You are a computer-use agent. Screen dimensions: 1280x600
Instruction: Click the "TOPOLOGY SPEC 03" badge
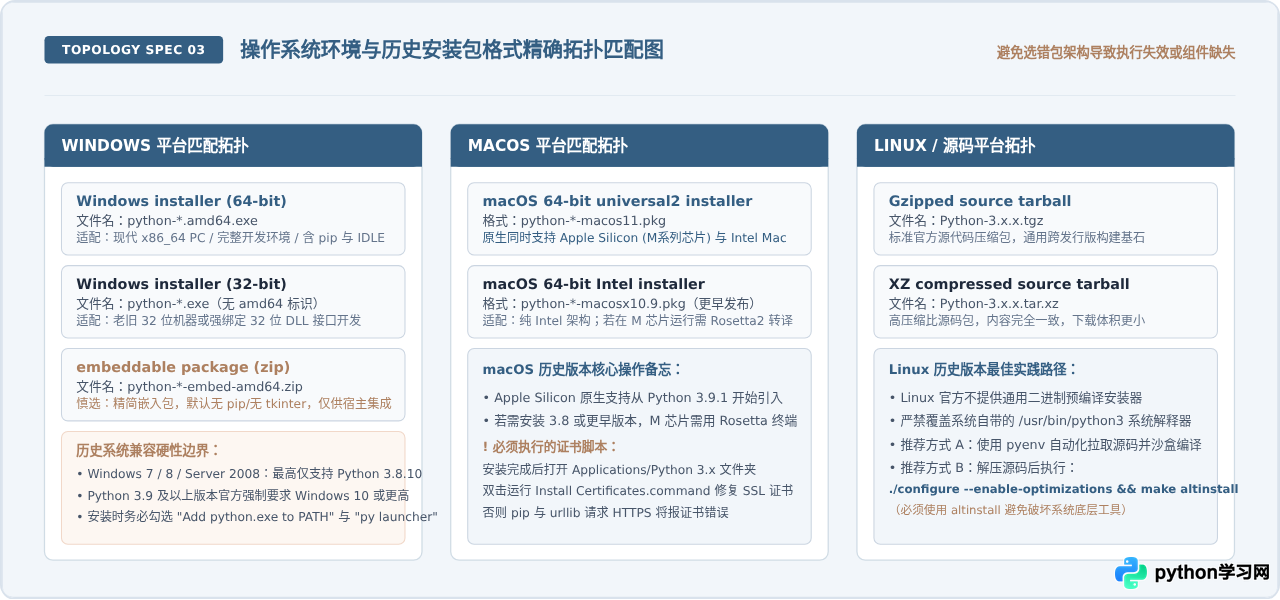click(133, 50)
